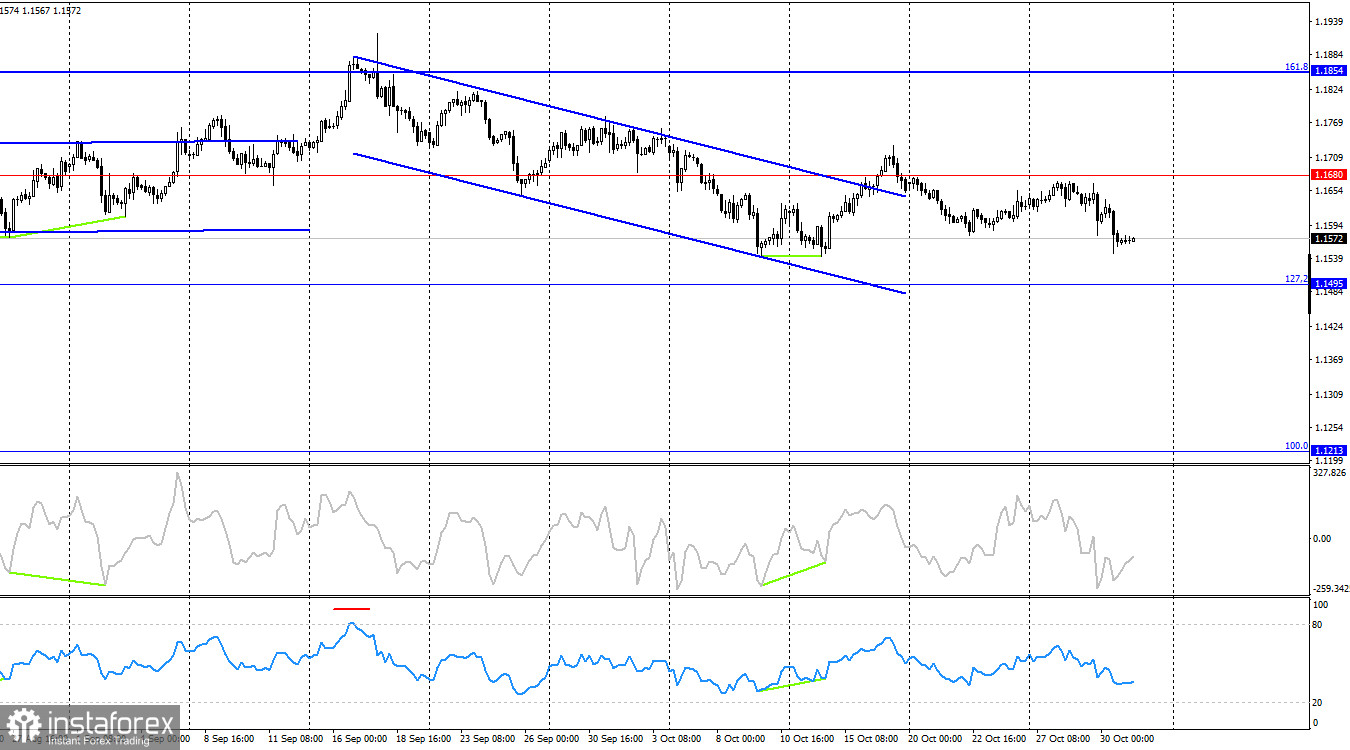Viewport: 1350px width, 750px height.
Task: Click the quote text 1.1574 1.1567 1.1572
Action: 40,8
